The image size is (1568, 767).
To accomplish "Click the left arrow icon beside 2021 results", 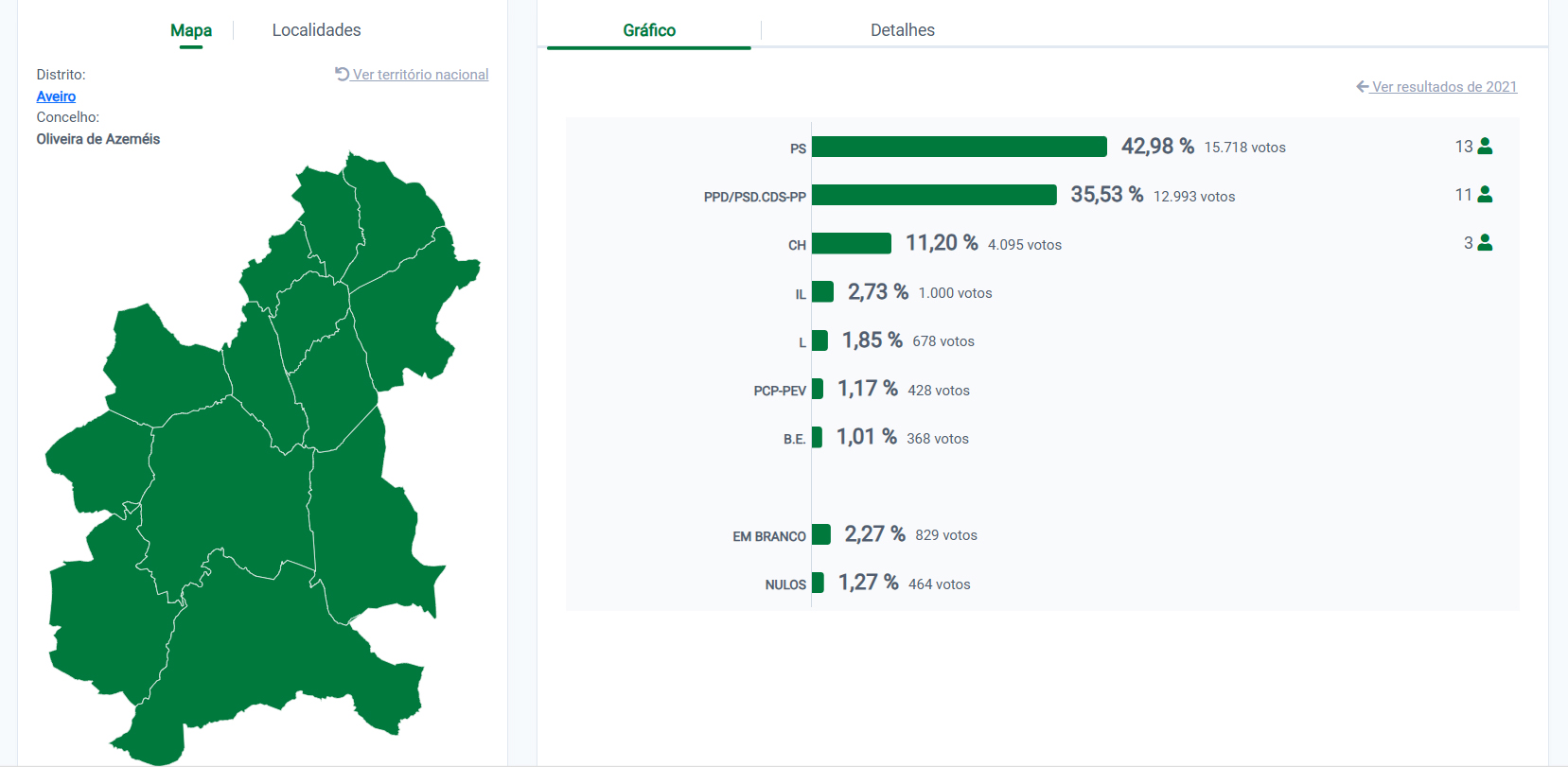I will (x=1362, y=86).
